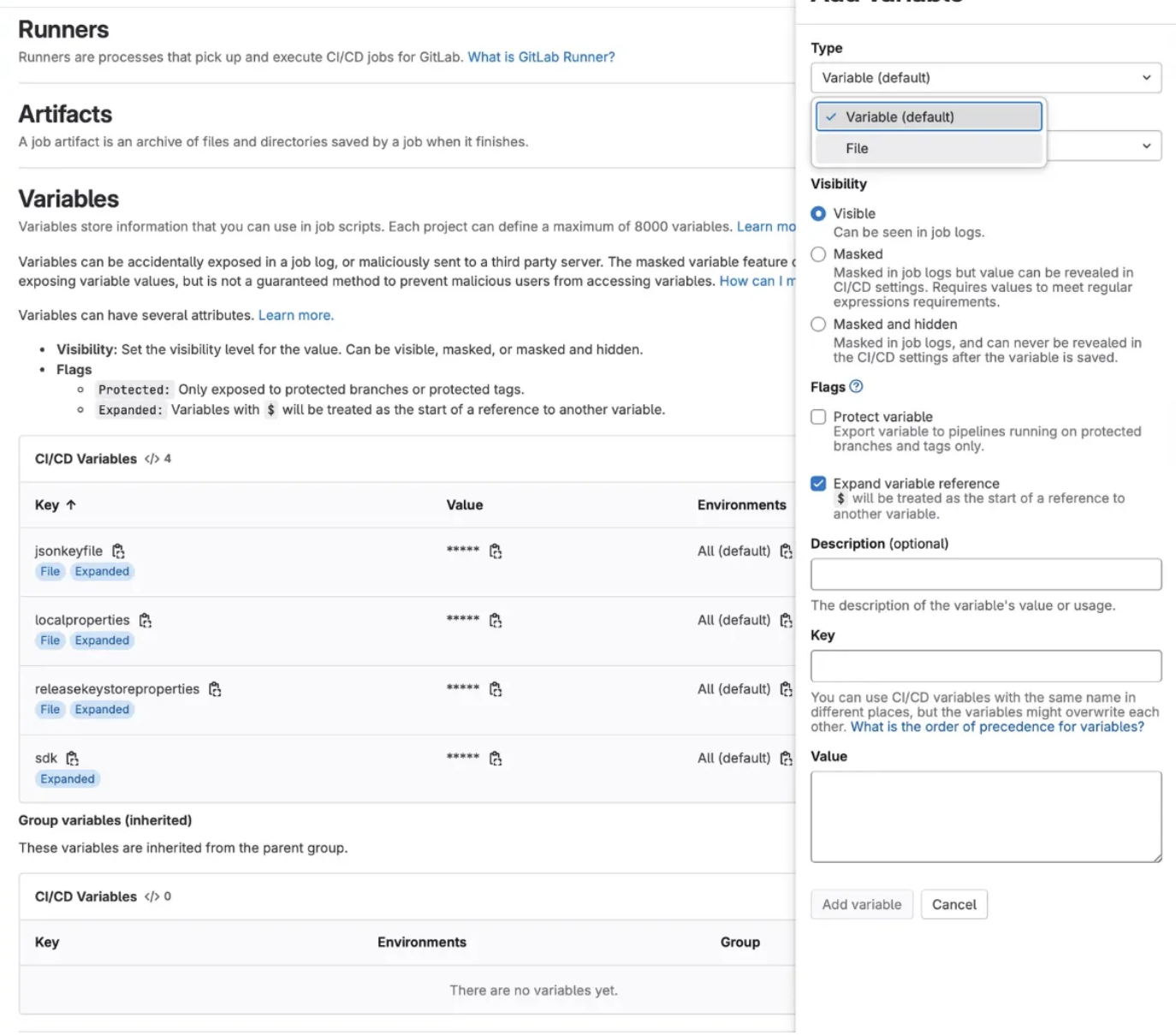The height and width of the screenshot is (1036, 1176).
Task: Sort variables by the Key arrow
Action: (x=71, y=505)
